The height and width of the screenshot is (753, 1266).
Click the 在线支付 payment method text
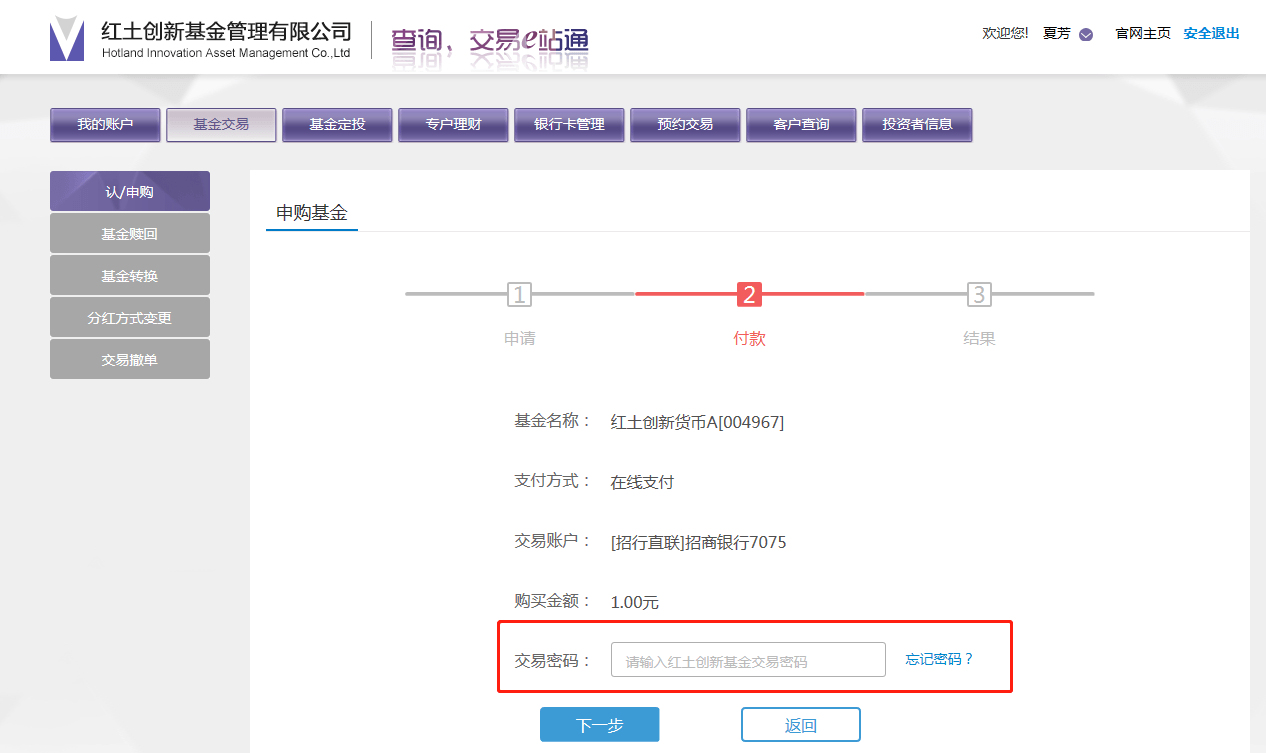click(x=642, y=482)
